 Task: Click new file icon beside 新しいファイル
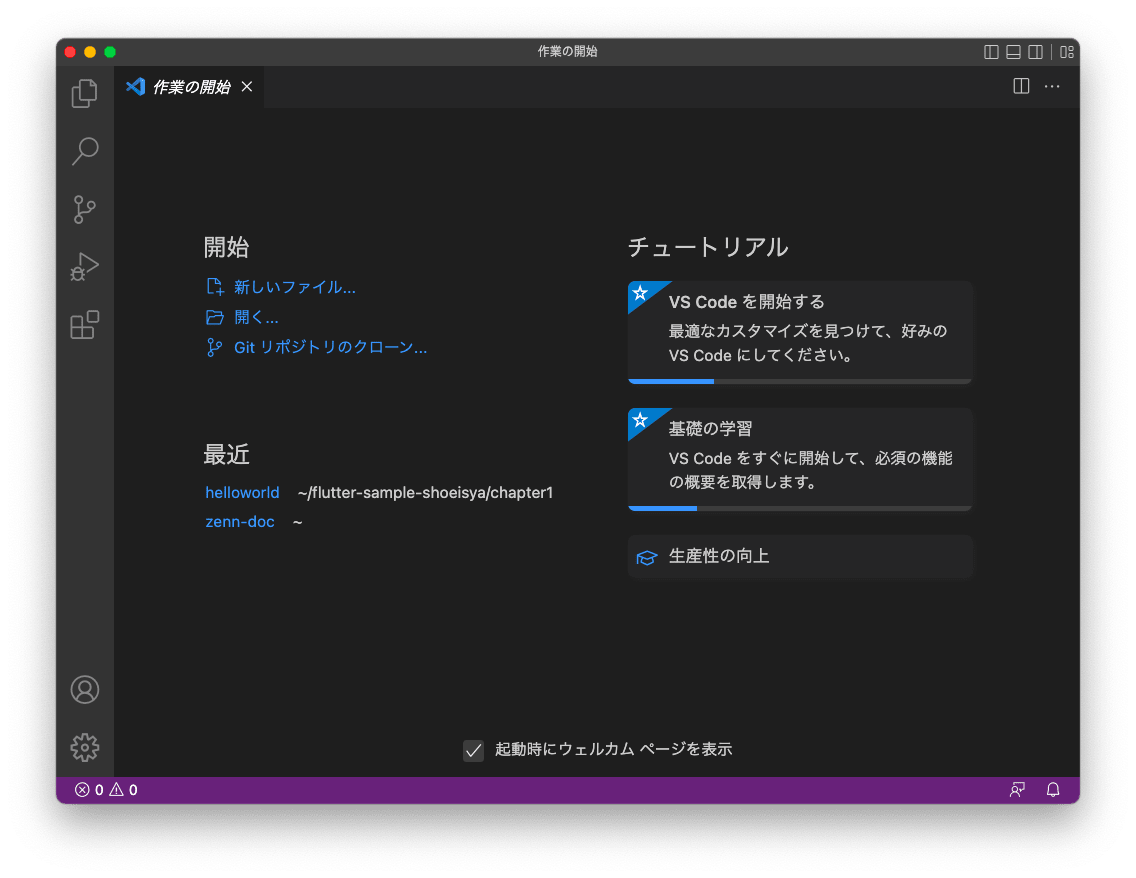215,287
